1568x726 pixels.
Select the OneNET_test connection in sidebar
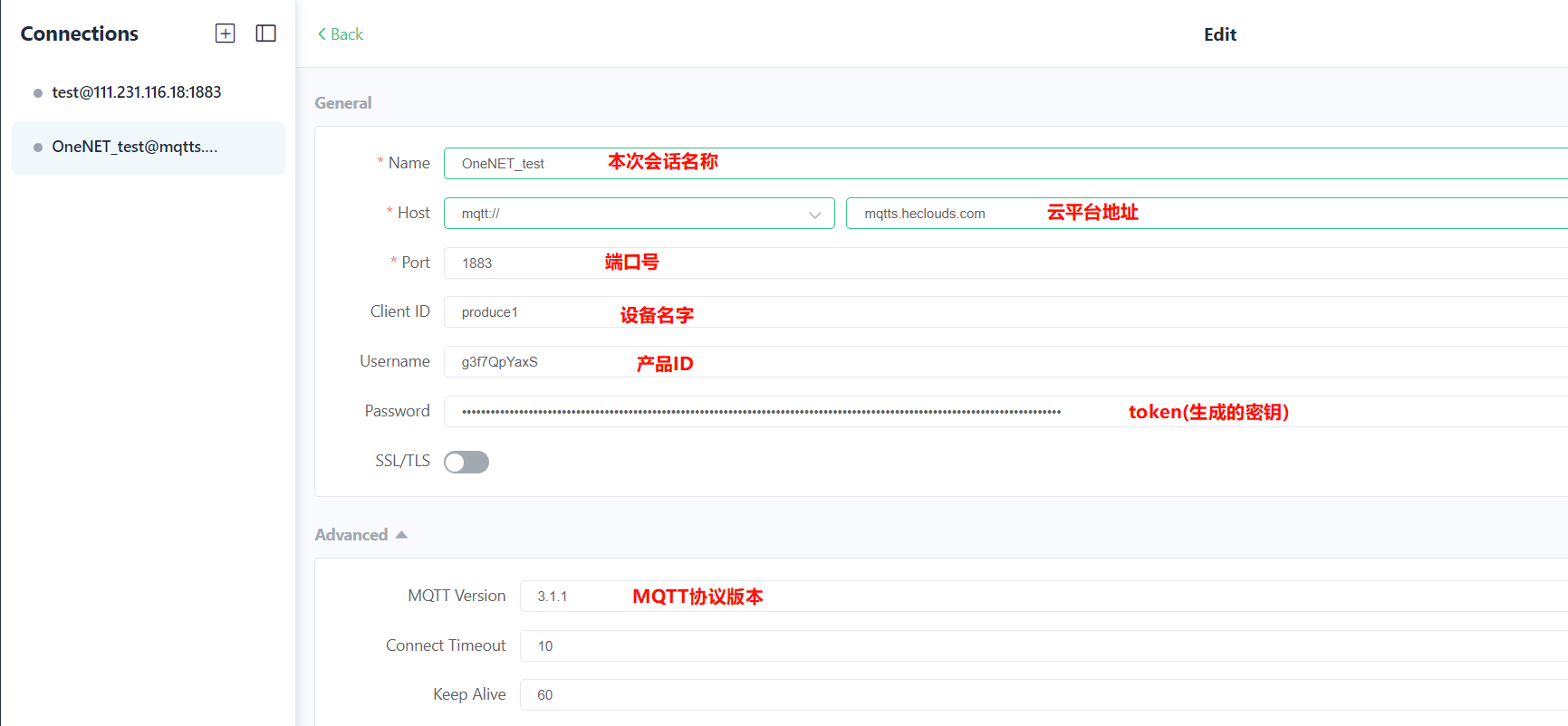tap(134, 147)
